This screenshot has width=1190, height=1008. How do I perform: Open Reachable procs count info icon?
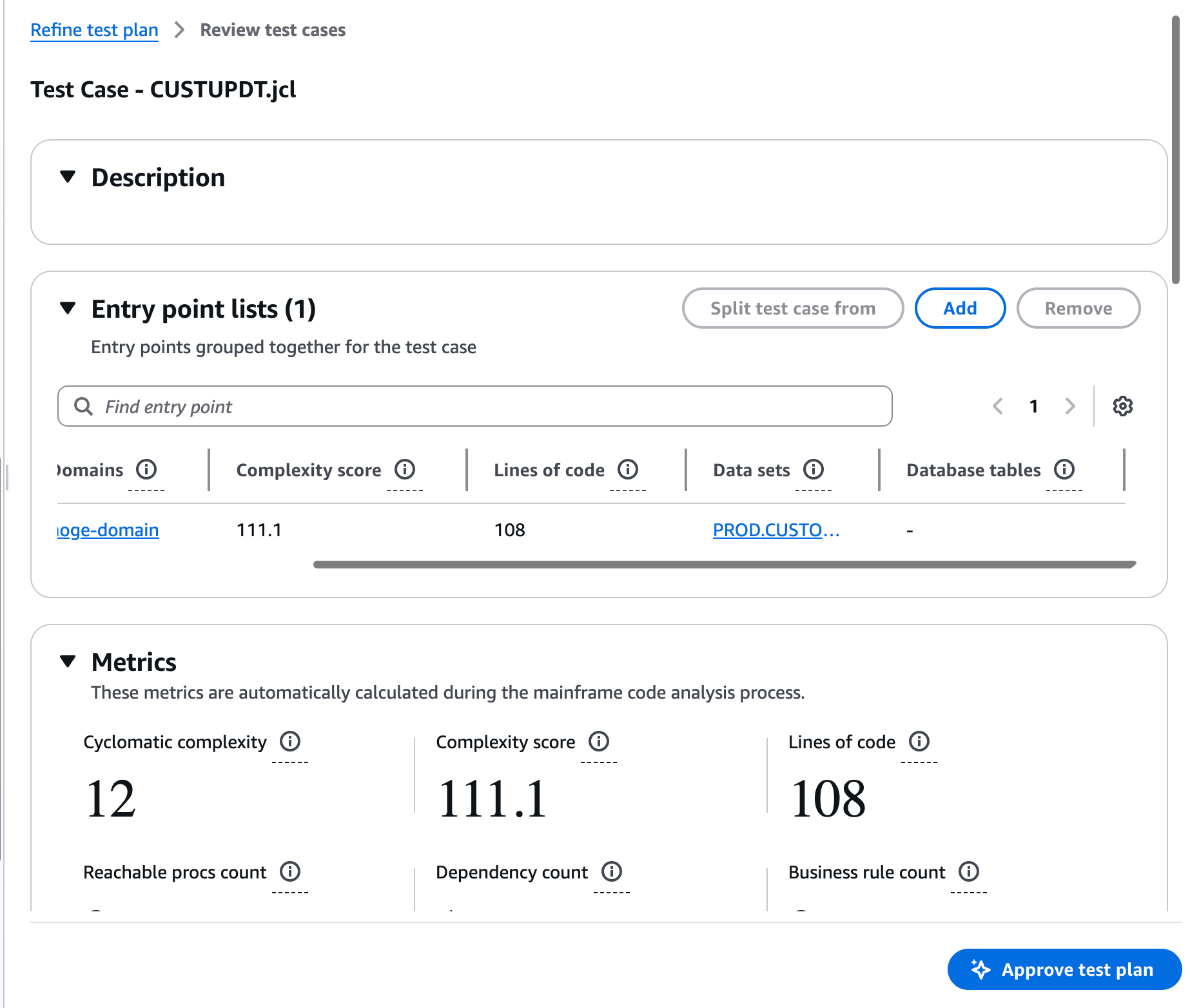point(290,871)
